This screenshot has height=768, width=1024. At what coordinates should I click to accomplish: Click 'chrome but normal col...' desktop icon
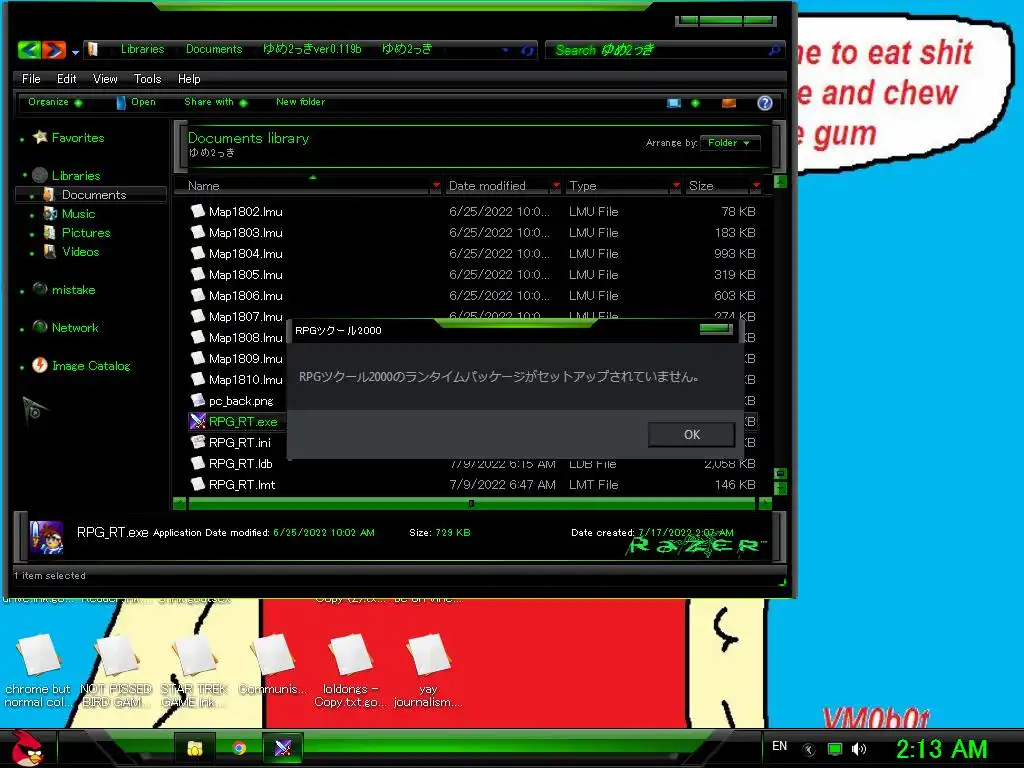38,671
